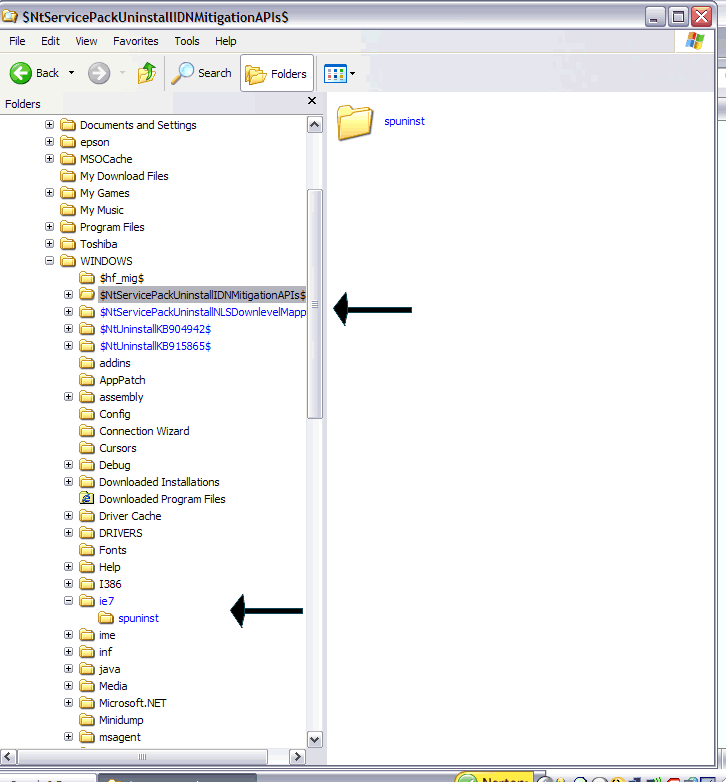The image size is (726, 782).
Task: Expand the MSOCache folder node
Action: click(x=49, y=159)
